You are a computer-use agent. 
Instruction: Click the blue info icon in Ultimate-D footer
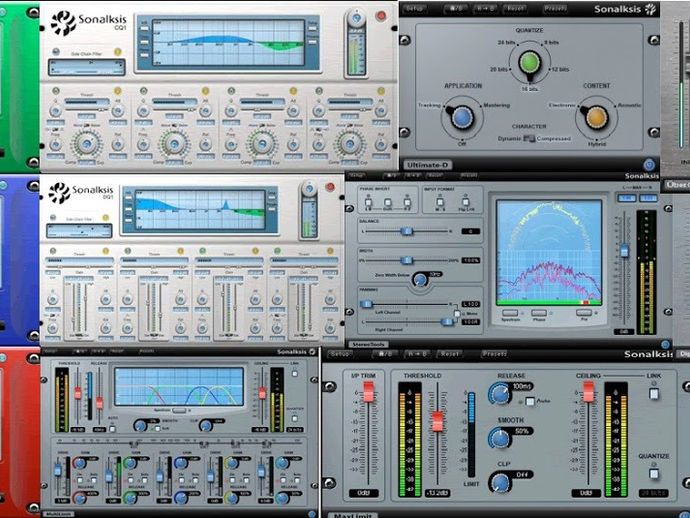click(x=649, y=165)
